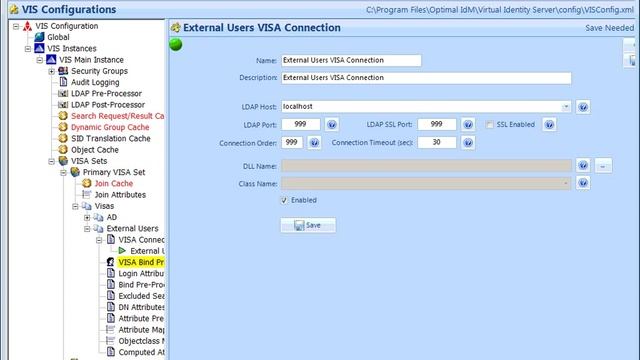Image resolution: width=640 pixels, height=360 pixels.
Task: Click the Connection Timeout input field
Action: coord(437,142)
